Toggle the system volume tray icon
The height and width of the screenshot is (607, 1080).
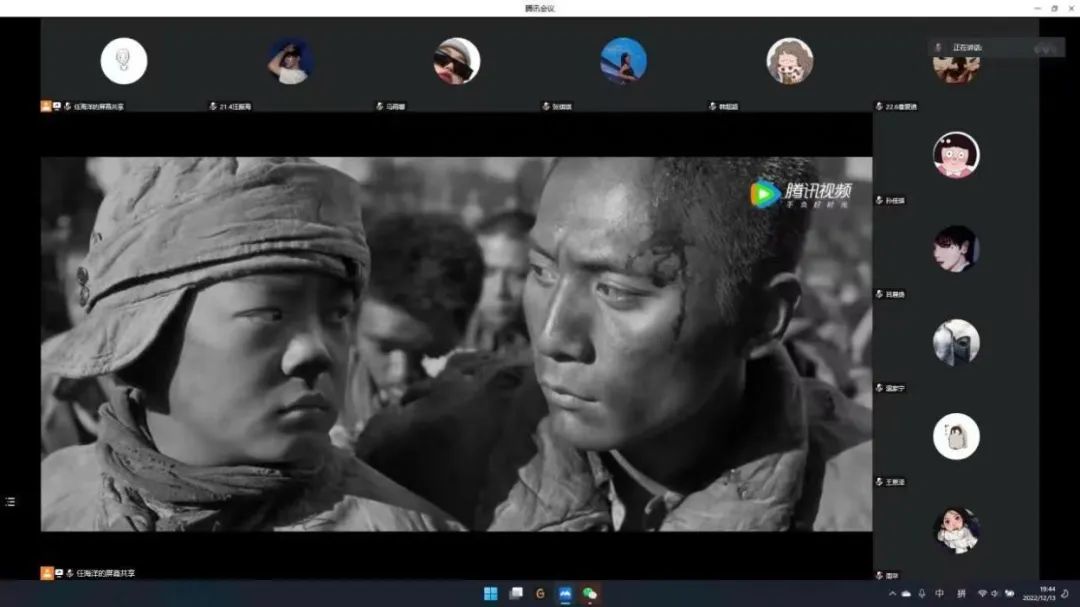tap(995, 594)
